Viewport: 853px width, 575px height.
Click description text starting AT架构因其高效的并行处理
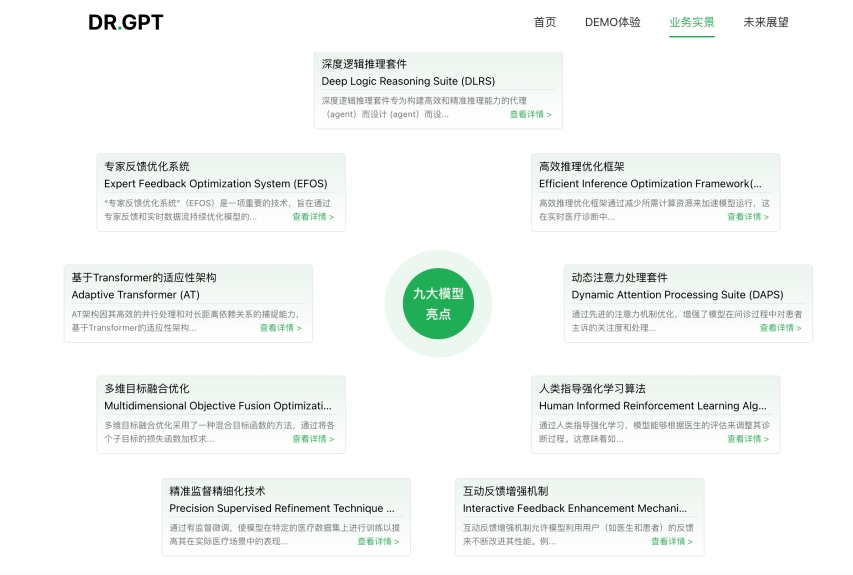[x=185, y=321]
